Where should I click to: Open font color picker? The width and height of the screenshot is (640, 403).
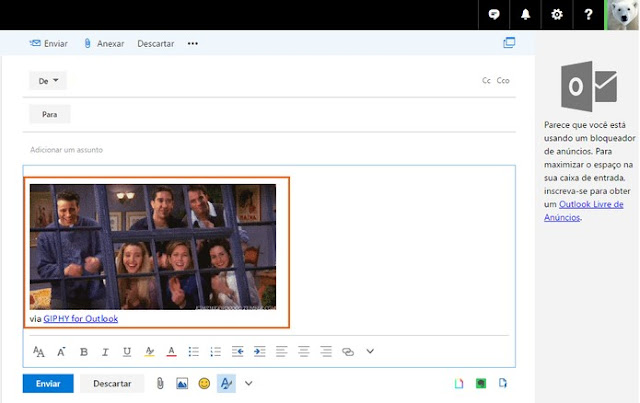(x=171, y=352)
